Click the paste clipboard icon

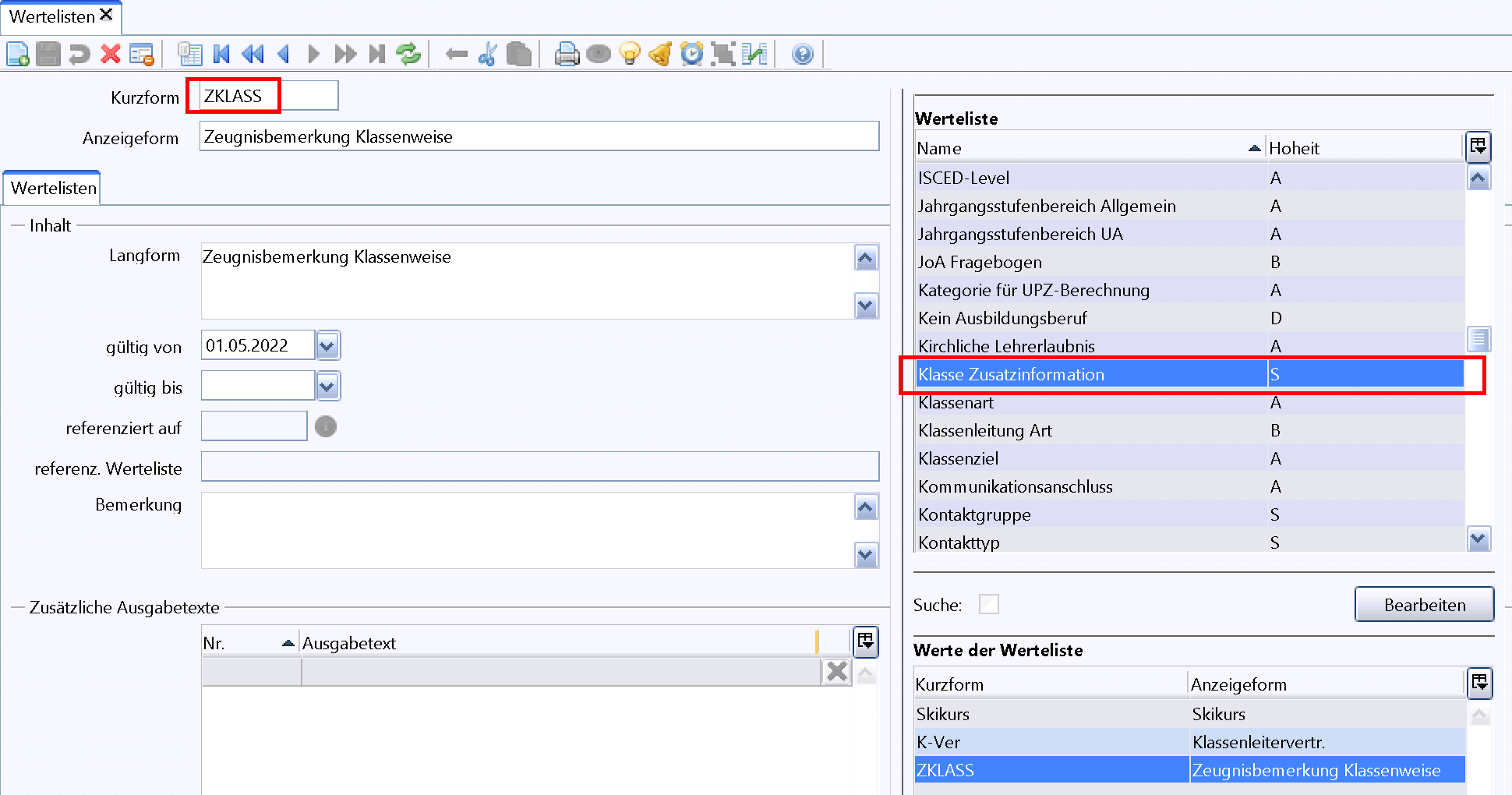pyautogui.click(x=519, y=54)
